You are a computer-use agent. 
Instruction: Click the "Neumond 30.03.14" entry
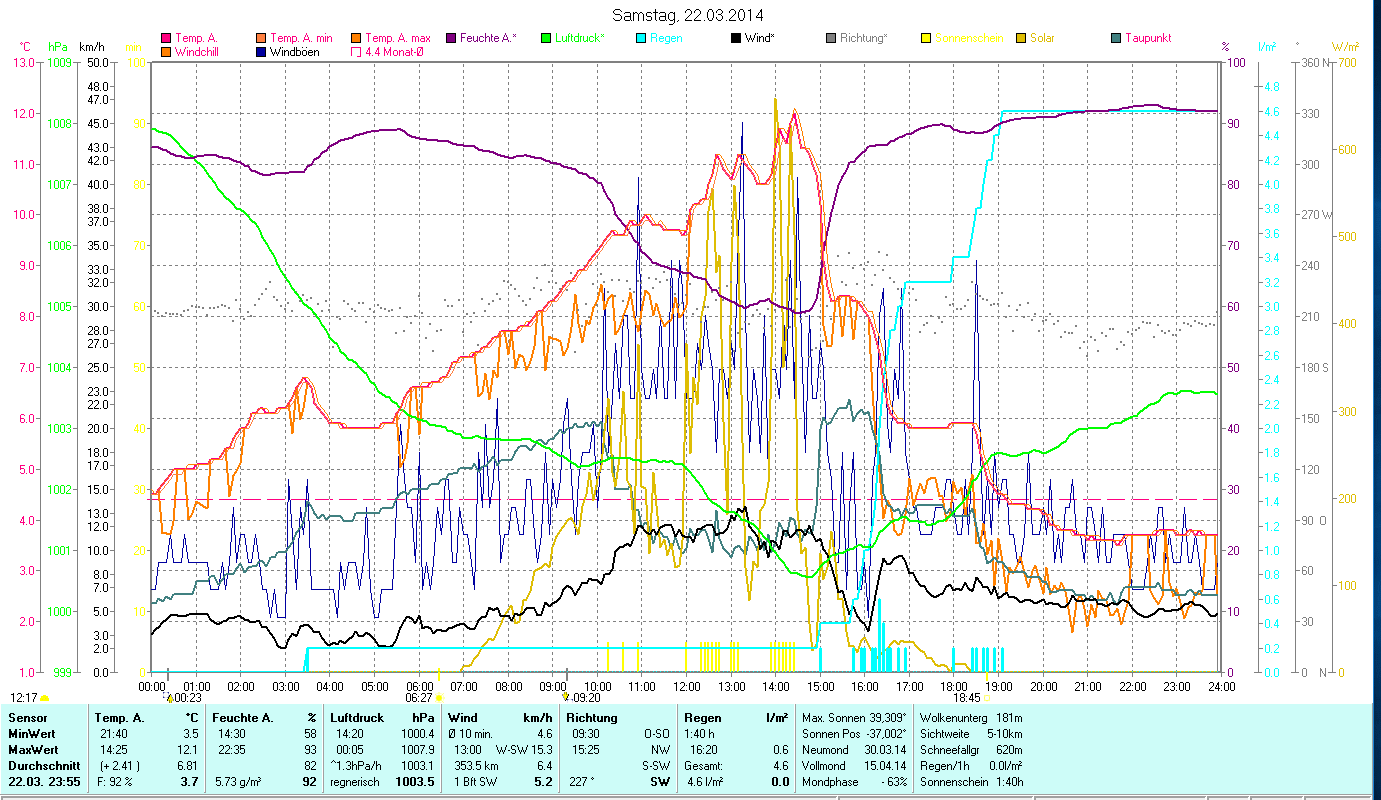click(852, 750)
